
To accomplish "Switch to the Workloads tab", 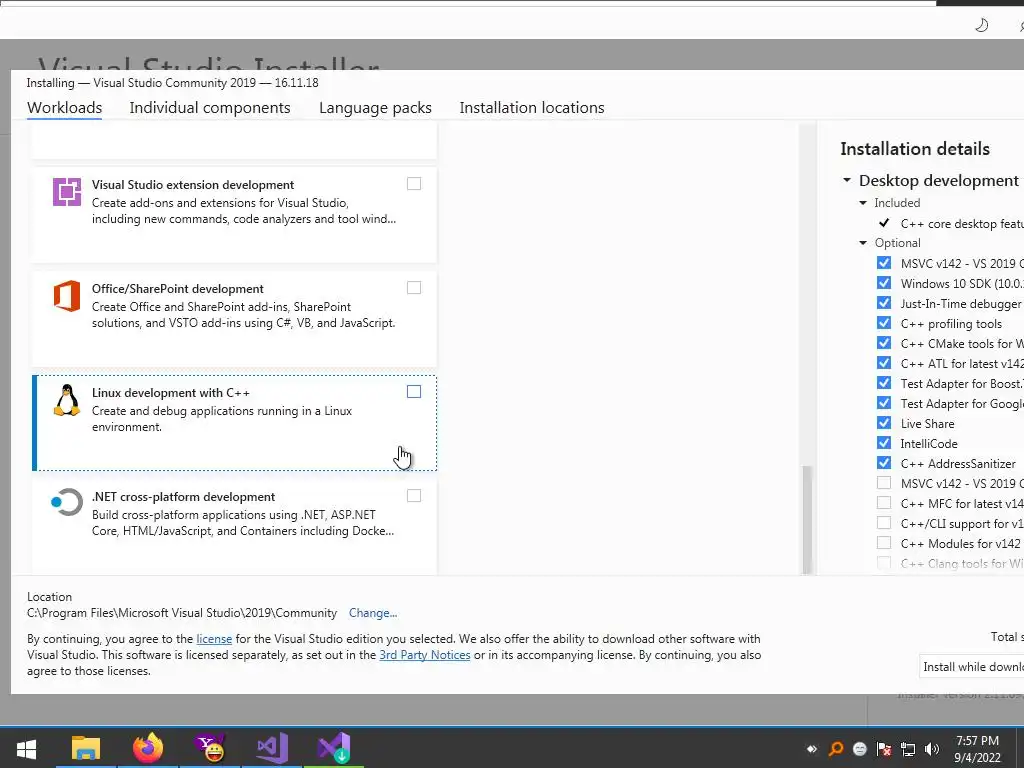I will (65, 108).
